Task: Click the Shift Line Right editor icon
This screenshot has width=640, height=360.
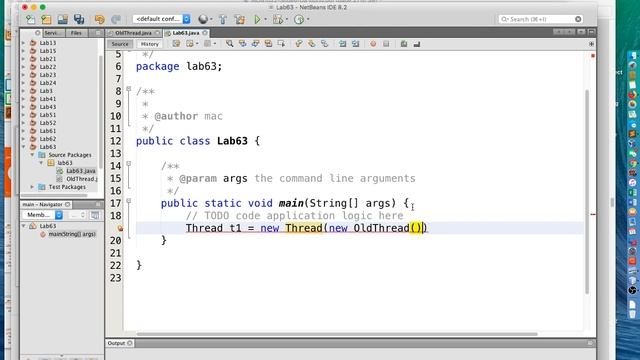Action: tap(356, 44)
